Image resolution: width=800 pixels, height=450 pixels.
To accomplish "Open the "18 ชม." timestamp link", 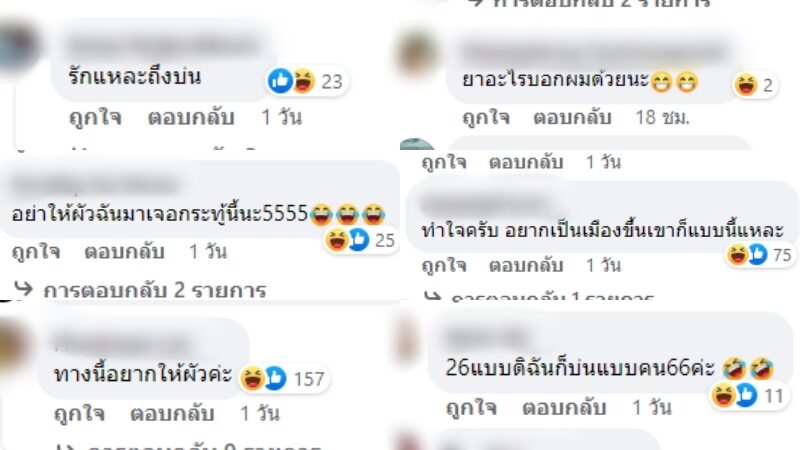I will pyautogui.click(x=662, y=118).
